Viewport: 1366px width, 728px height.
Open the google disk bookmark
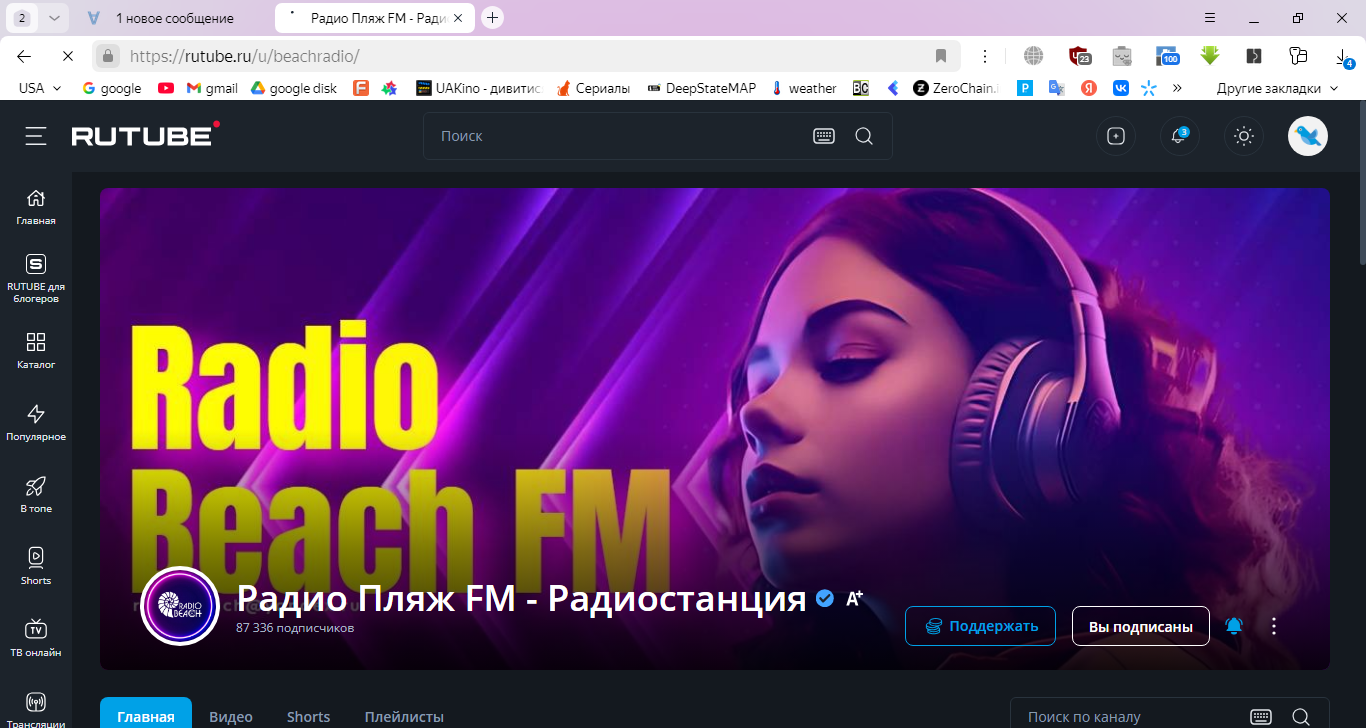point(294,88)
